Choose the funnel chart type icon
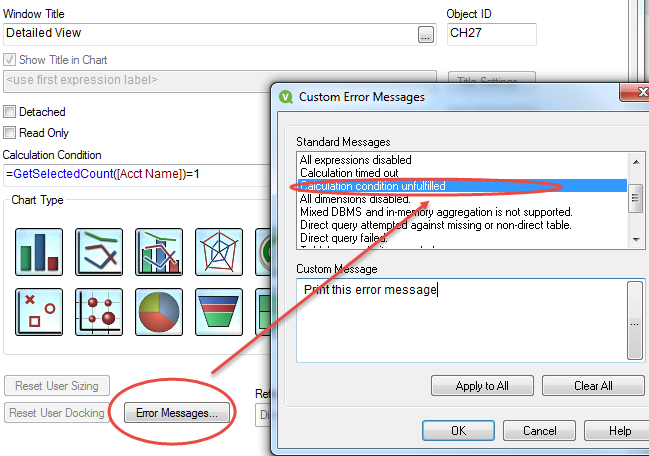 tap(219, 312)
